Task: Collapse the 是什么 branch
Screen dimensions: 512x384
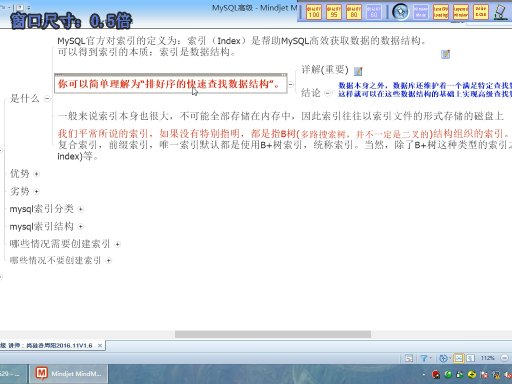Action: click(47, 99)
